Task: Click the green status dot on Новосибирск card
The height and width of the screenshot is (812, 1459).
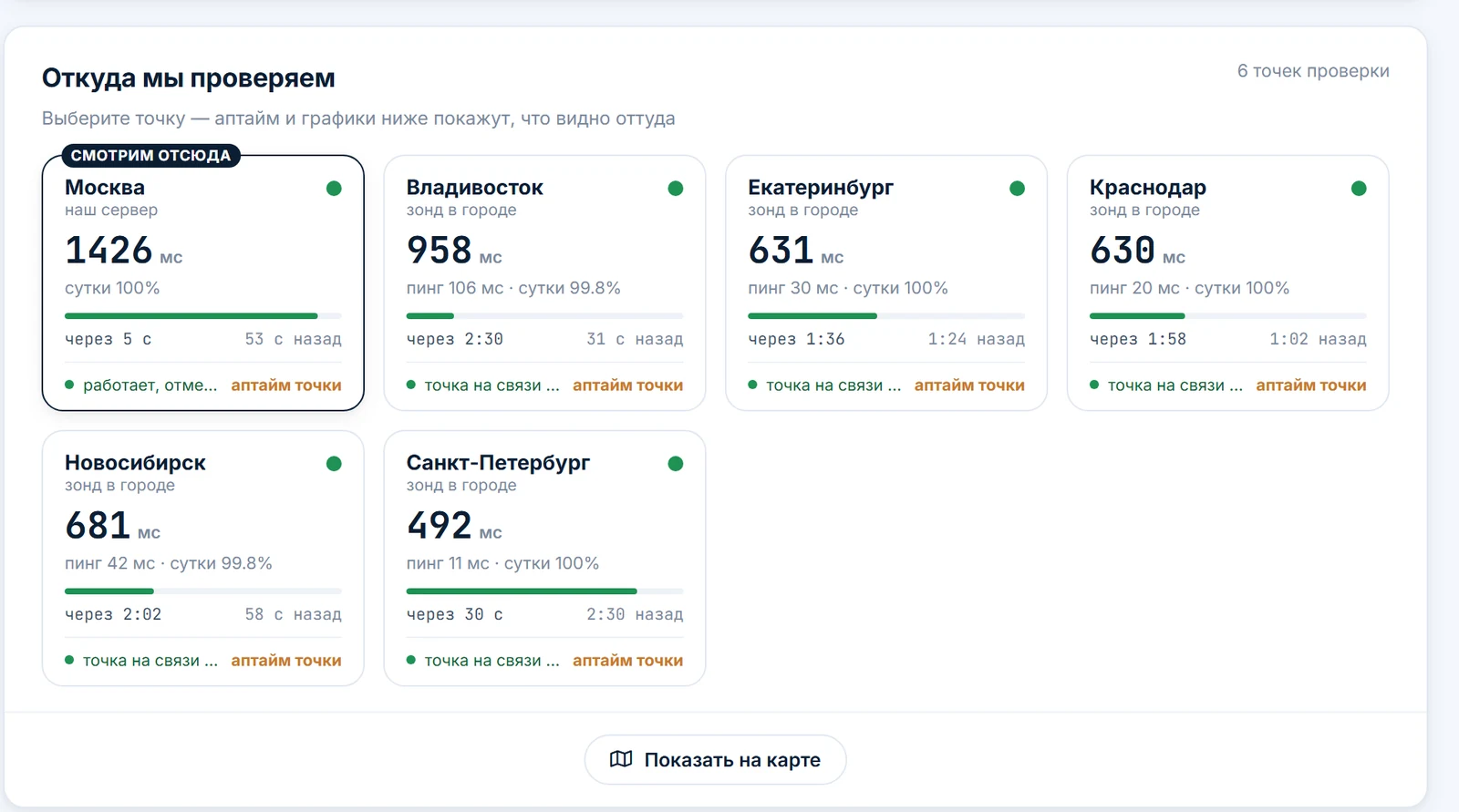Action: (334, 464)
